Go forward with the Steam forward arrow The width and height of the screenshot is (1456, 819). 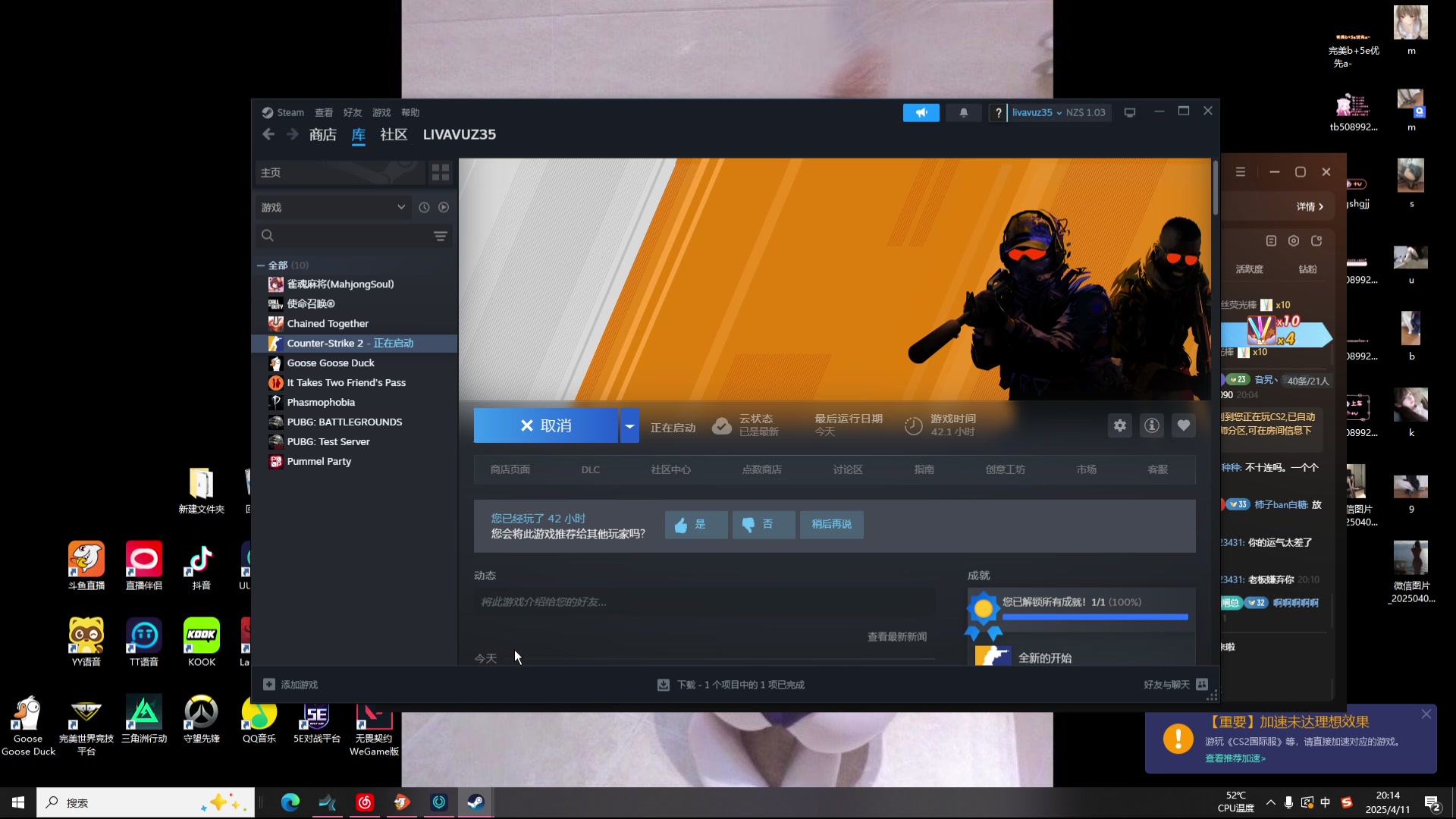[292, 134]
